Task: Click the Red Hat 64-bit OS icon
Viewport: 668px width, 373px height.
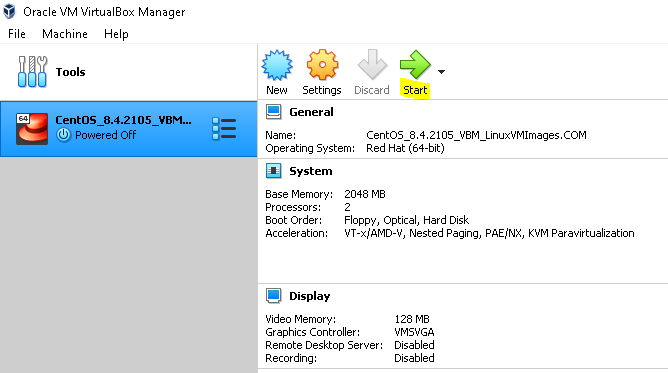Action: click(32, 129)
